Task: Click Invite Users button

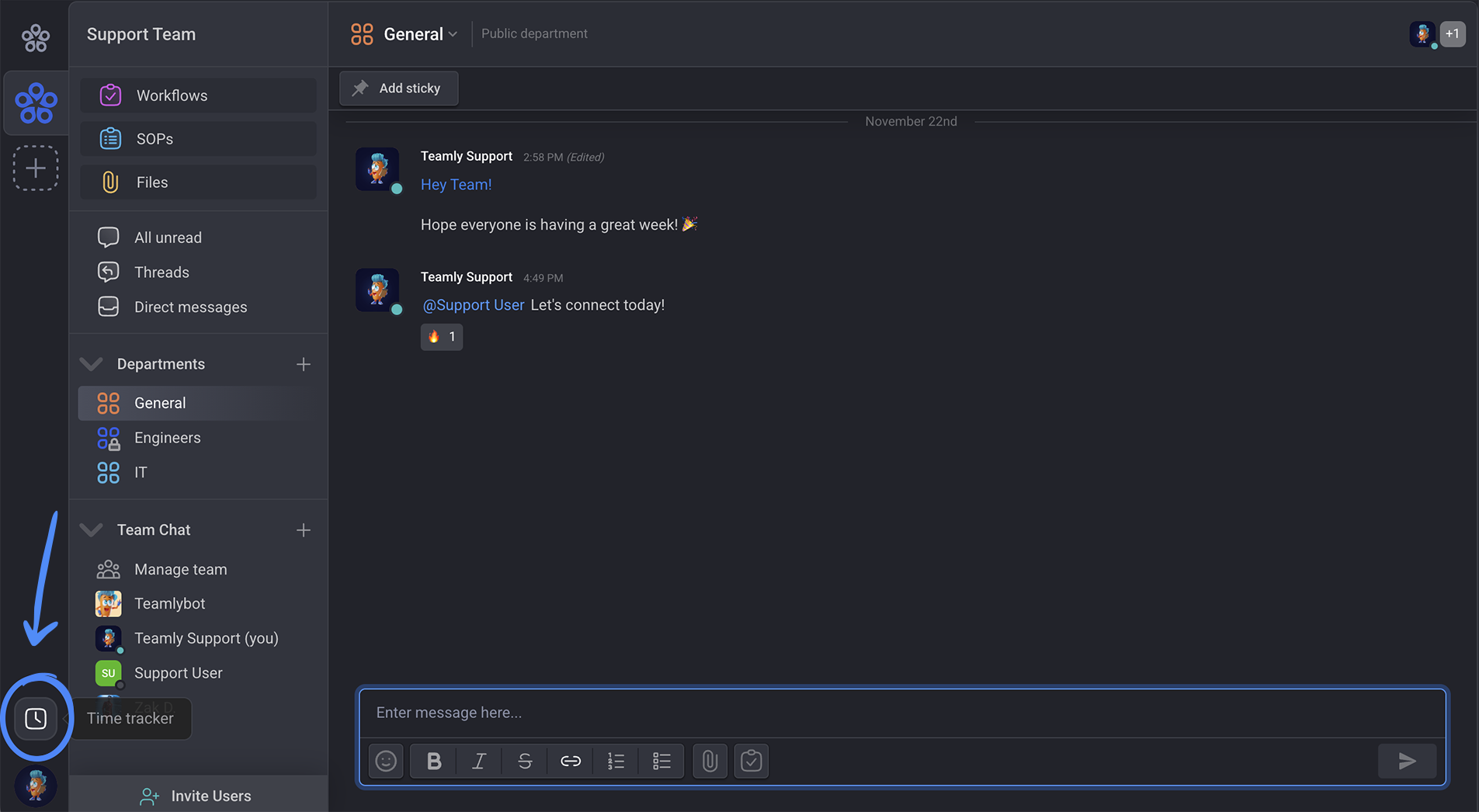Action: tap(198, 796)
